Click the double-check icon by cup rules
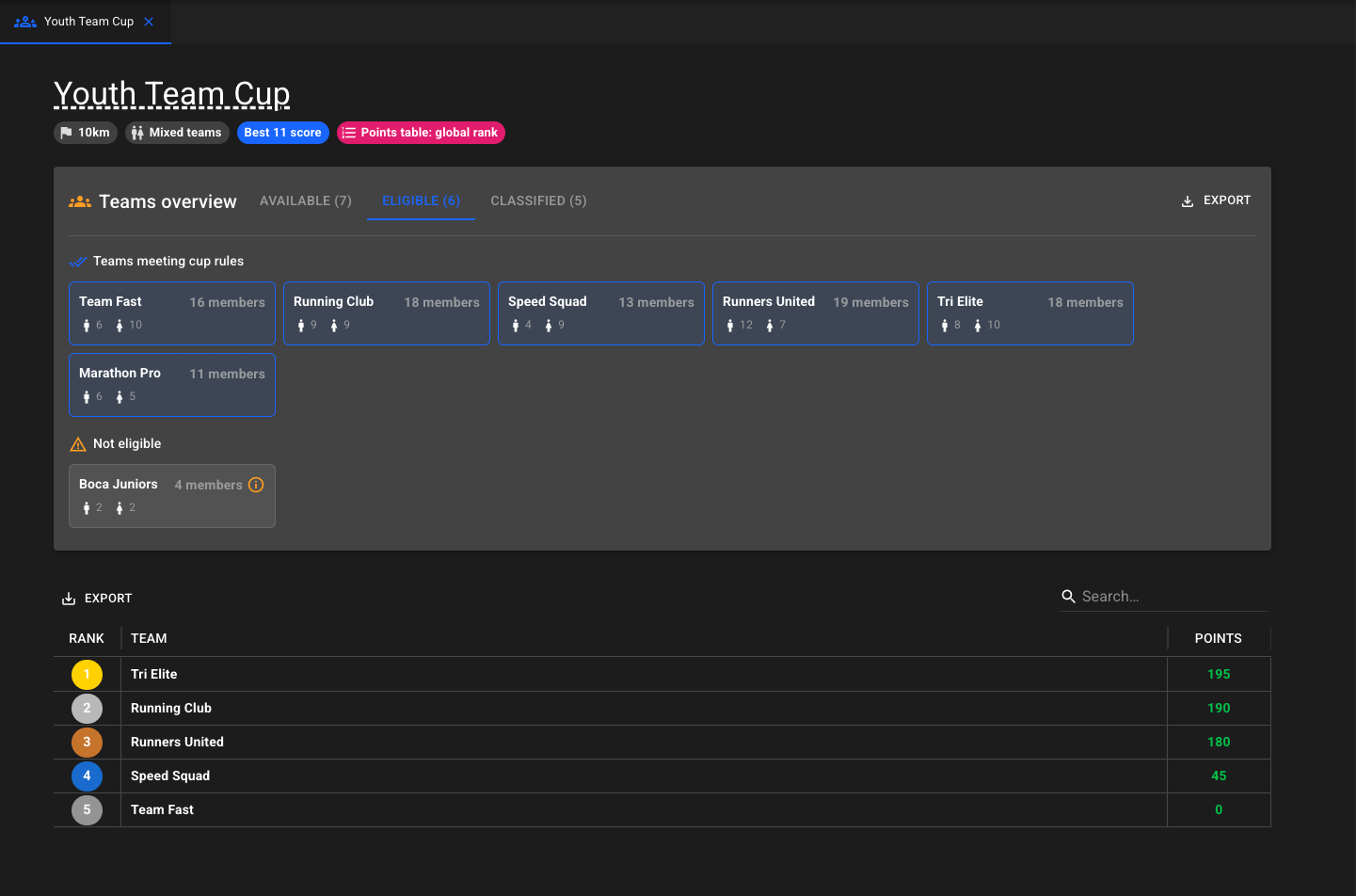This screenshot has width=1356, height=896. pyautogui.click(x=78, y=262)
